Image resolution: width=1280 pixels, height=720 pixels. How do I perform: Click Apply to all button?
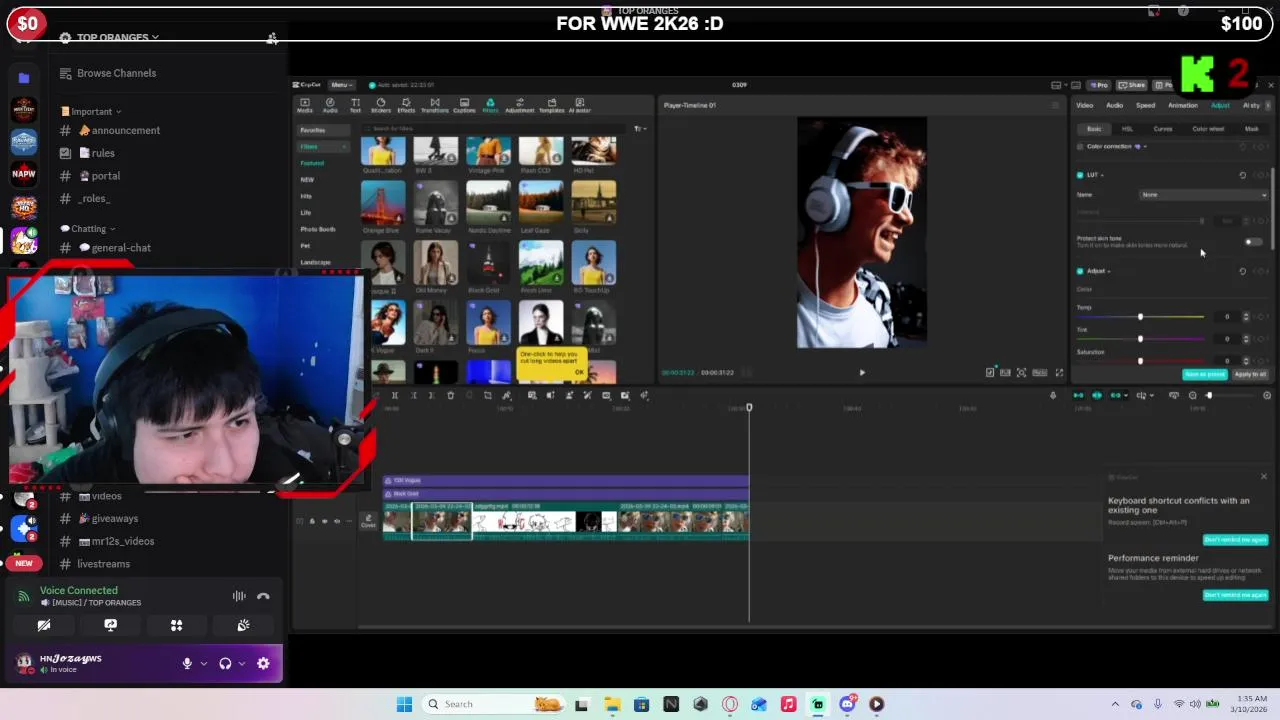click(1250, 374)
